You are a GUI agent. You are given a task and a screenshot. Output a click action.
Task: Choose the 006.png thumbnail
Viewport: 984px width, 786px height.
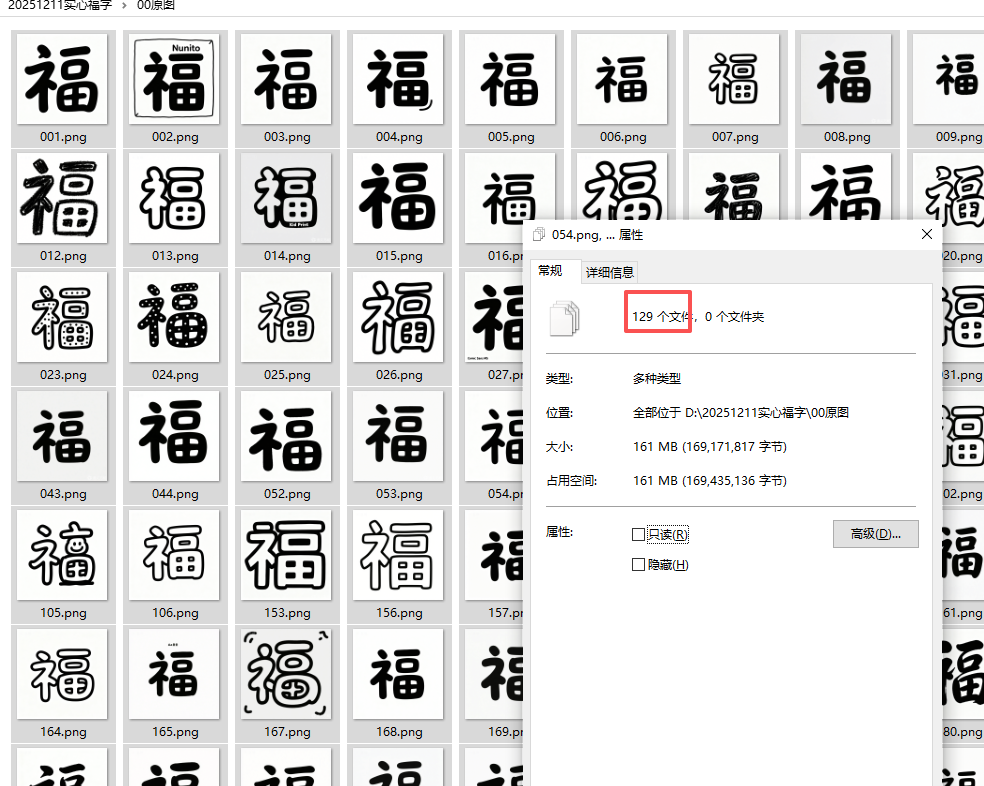point(622,79)
